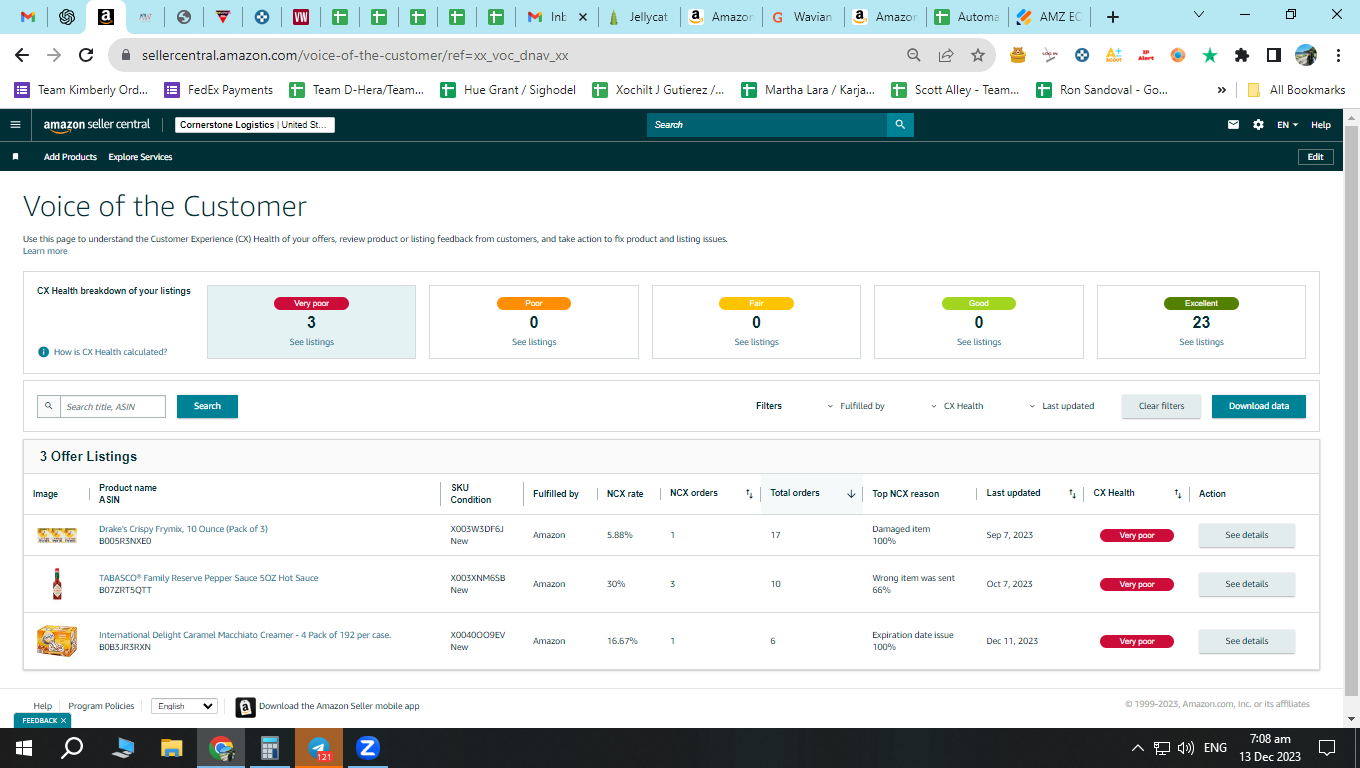Sort the table by Total orders
The height and width of the screenshot is (768, 1360).
[851, 494]
